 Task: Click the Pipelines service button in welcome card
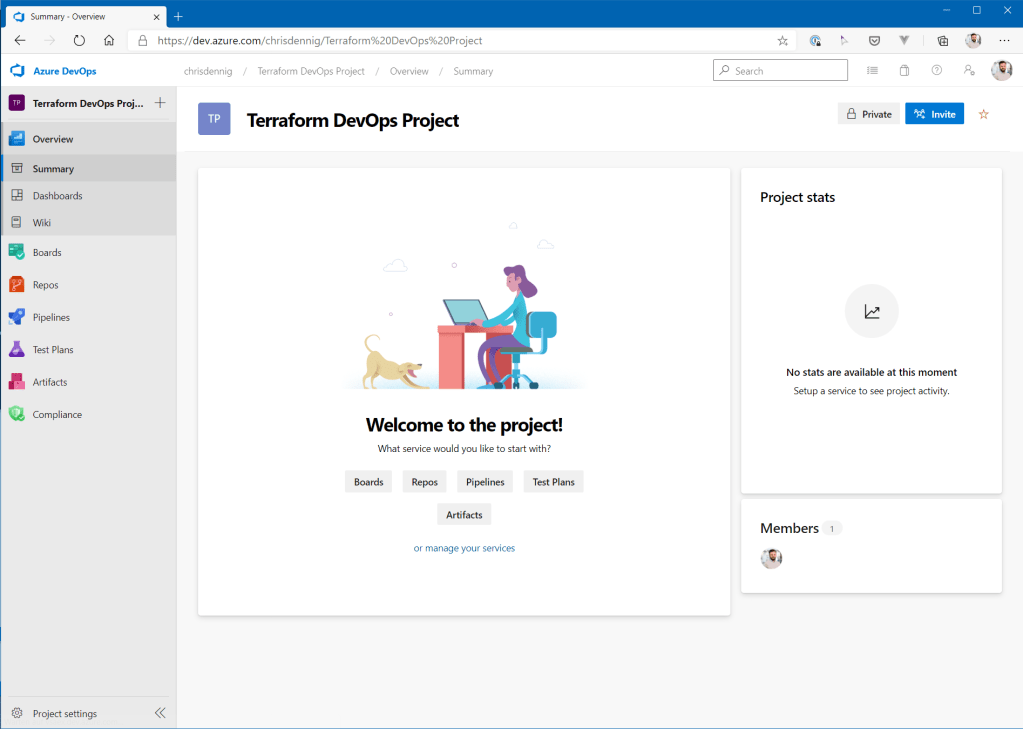(x=485, y=482)
